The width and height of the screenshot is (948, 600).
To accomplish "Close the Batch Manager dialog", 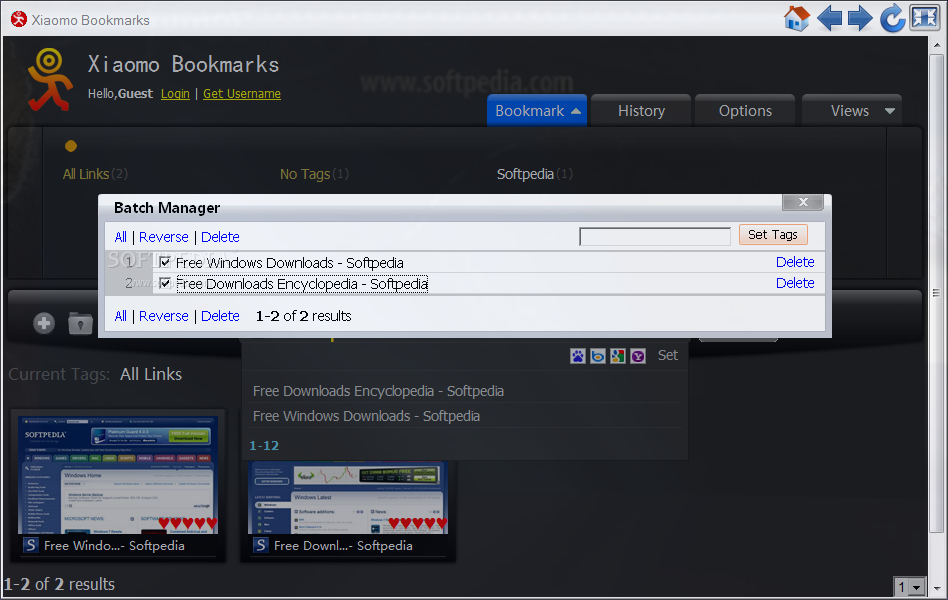I will coord(803,202).
